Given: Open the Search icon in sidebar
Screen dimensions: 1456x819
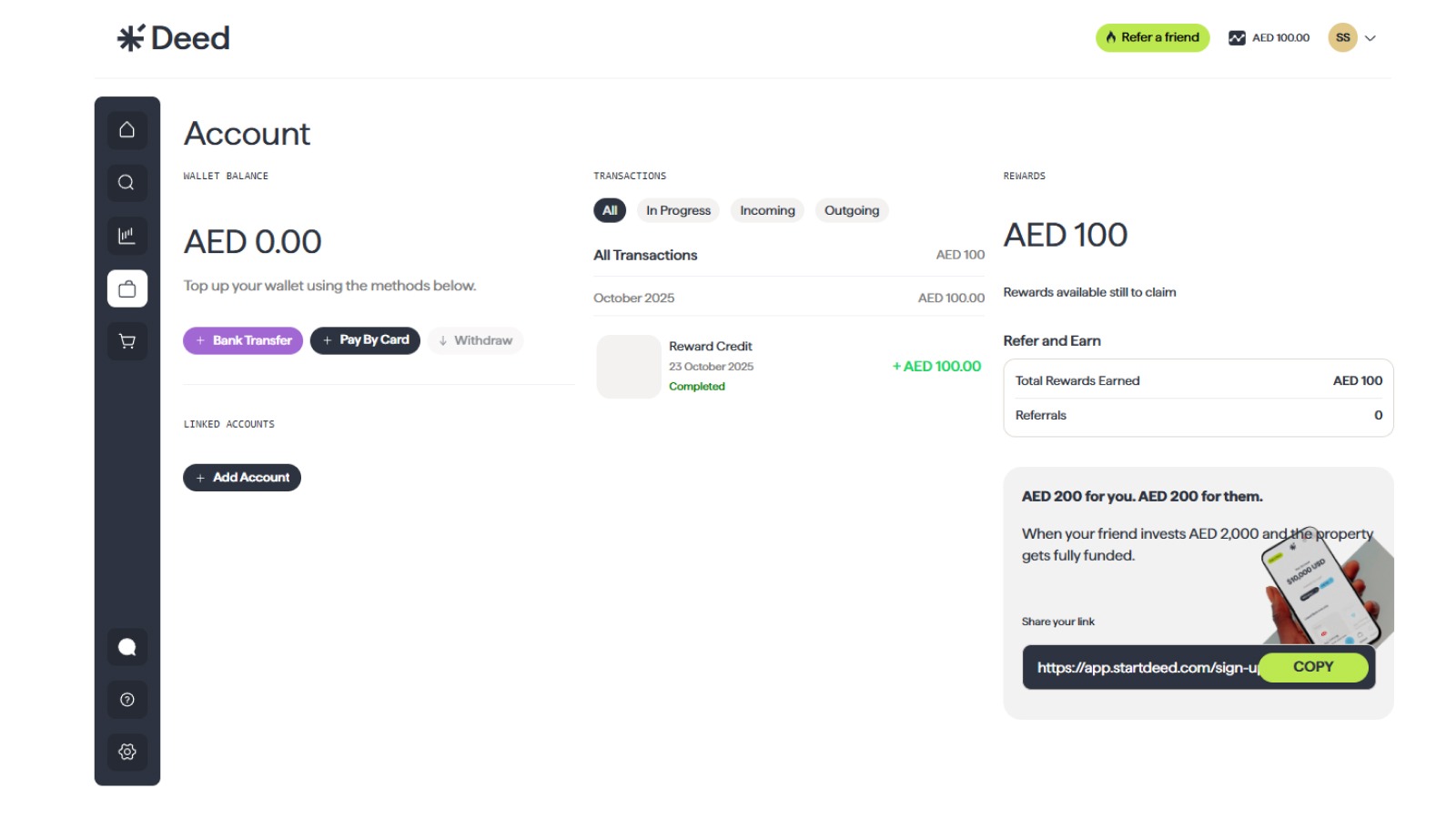Looking at the screenshot, I should point(126,183).
